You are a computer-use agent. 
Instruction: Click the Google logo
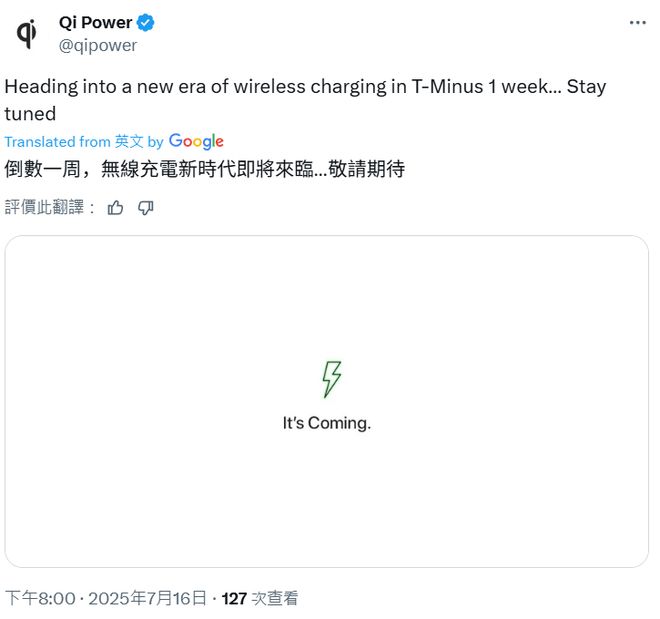point(196,141)
